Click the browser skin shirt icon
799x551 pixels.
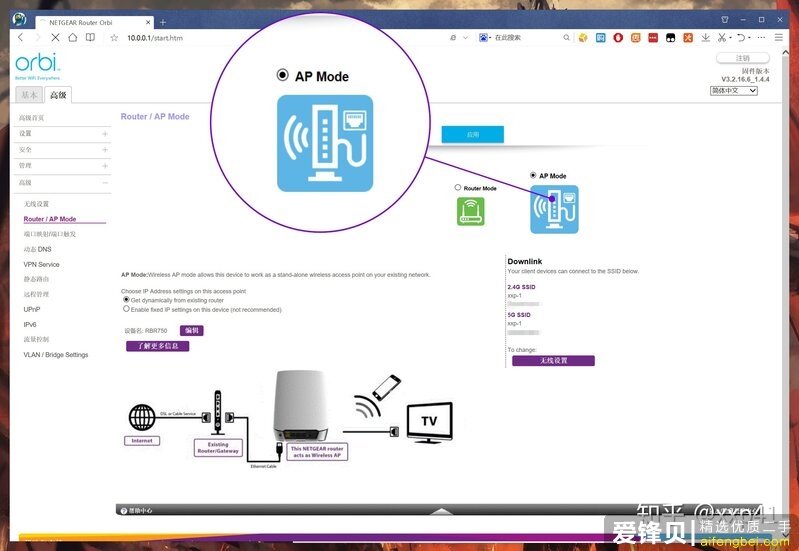725,19
